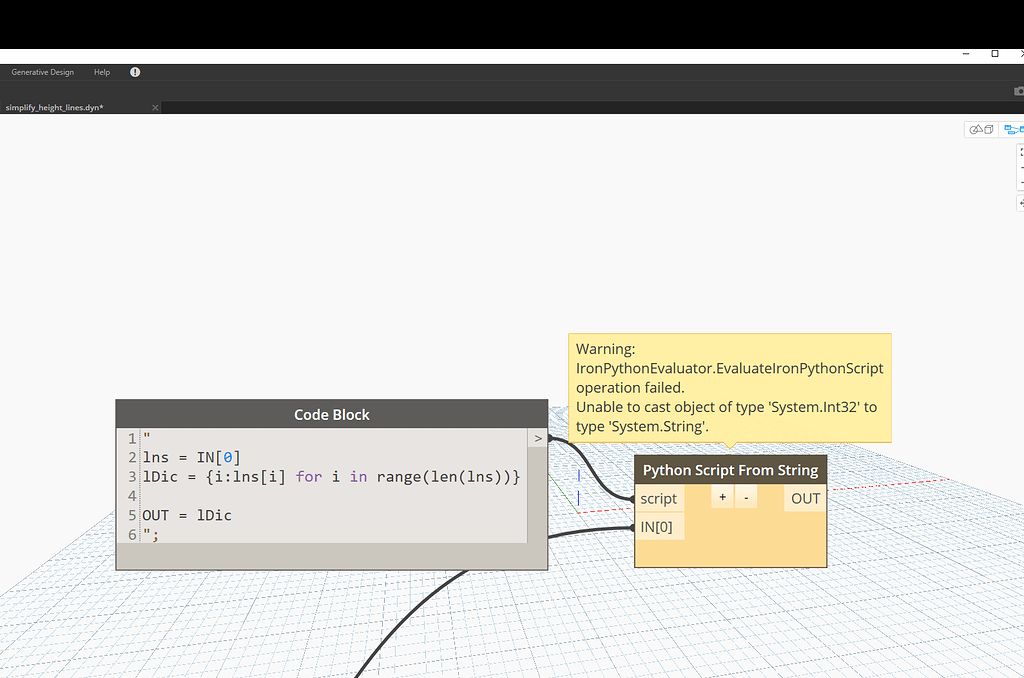Viewport: 1024px width, 678px height.
Task: Select the Python Script From String node header
Action: point(730,469)
